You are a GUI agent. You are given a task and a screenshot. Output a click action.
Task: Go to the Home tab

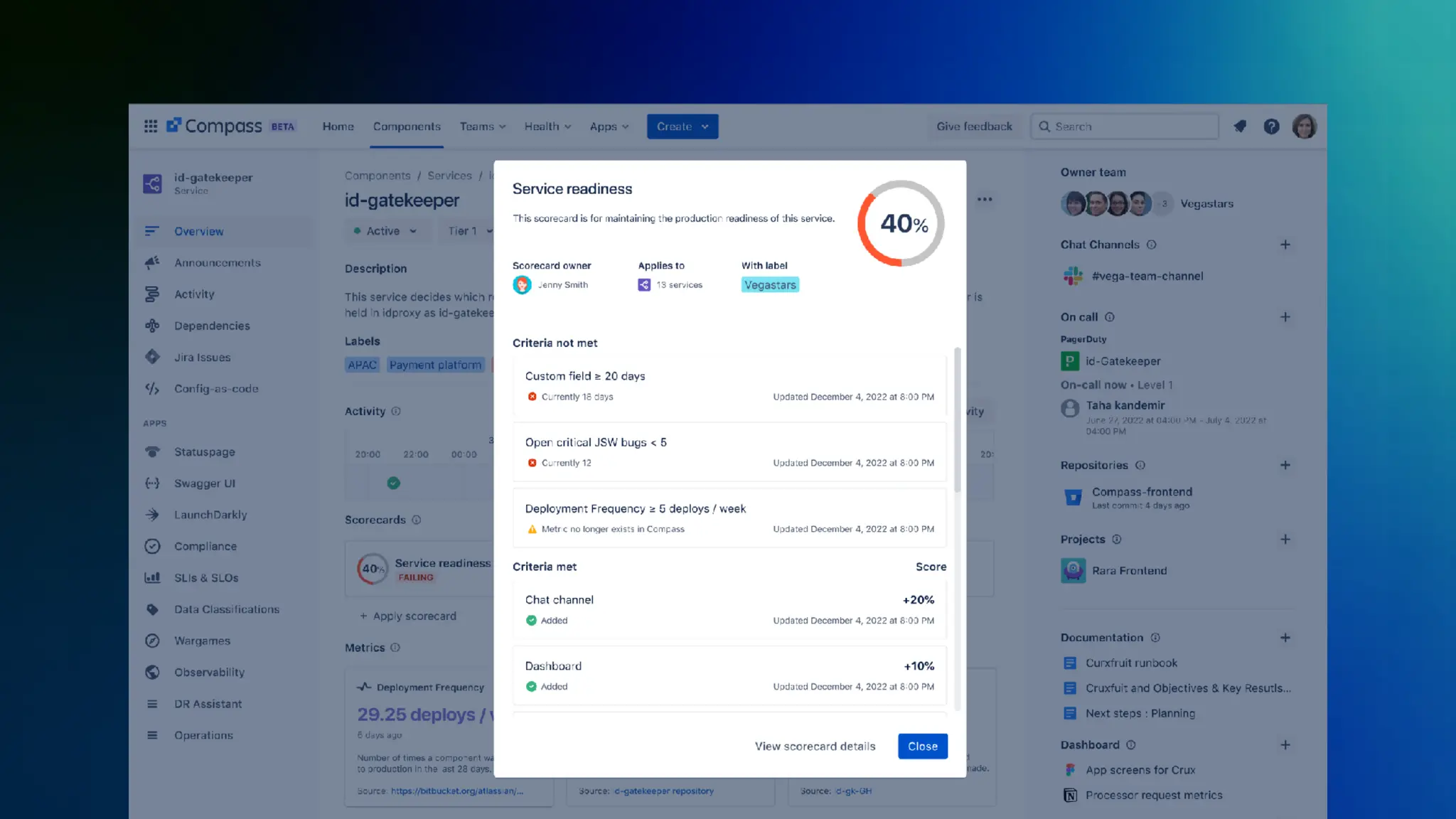click(x=338, y=127)
